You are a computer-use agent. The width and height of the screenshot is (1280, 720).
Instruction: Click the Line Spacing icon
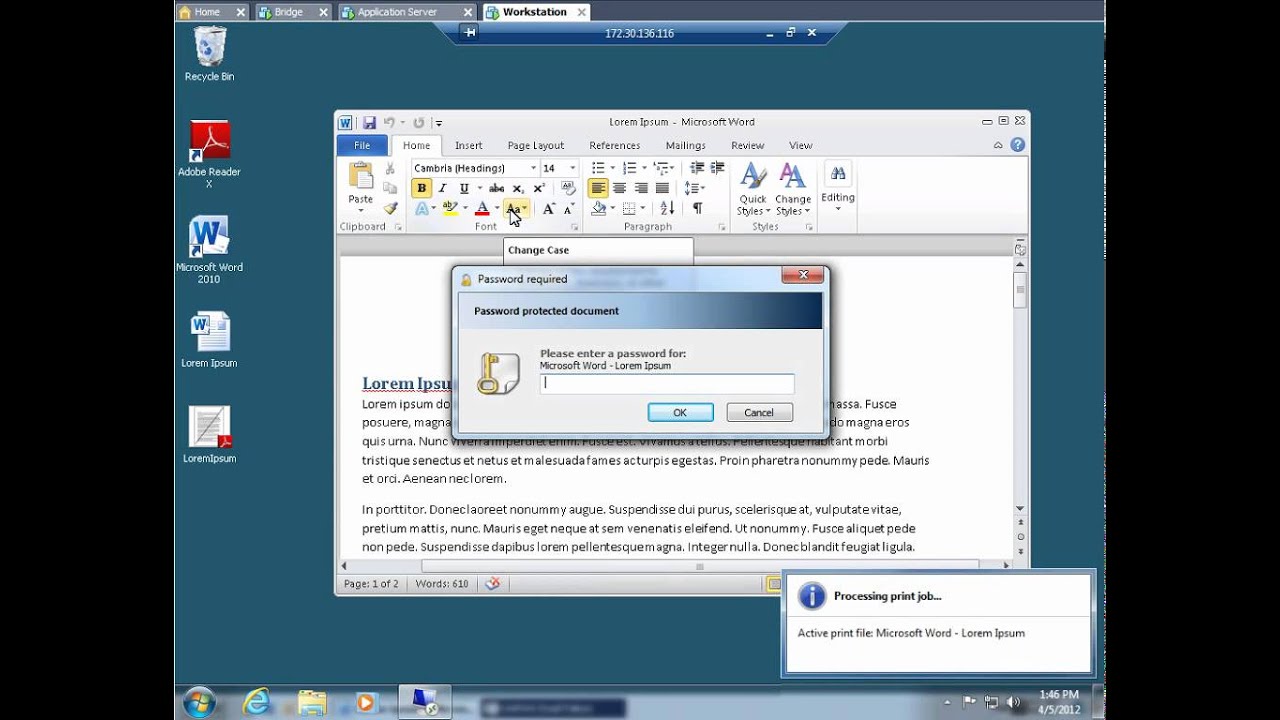click(691, 188)
